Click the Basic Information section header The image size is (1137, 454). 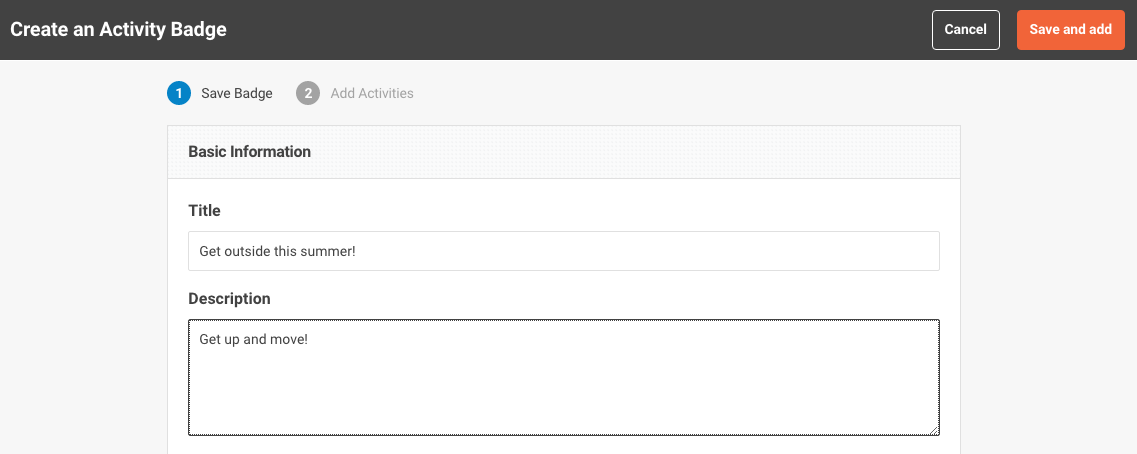[x=249, y=152]
